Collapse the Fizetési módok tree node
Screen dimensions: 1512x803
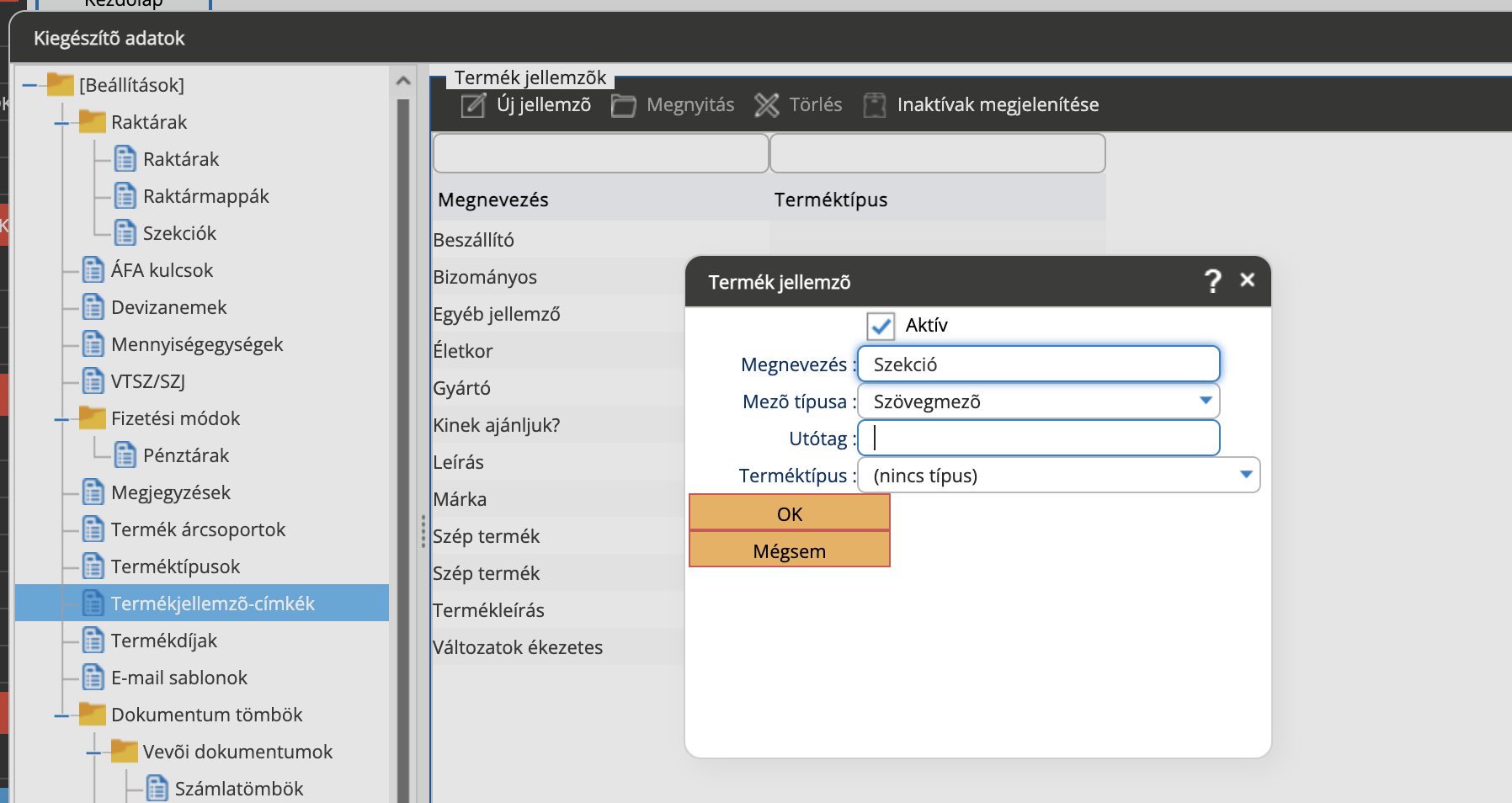pos(61,419)
